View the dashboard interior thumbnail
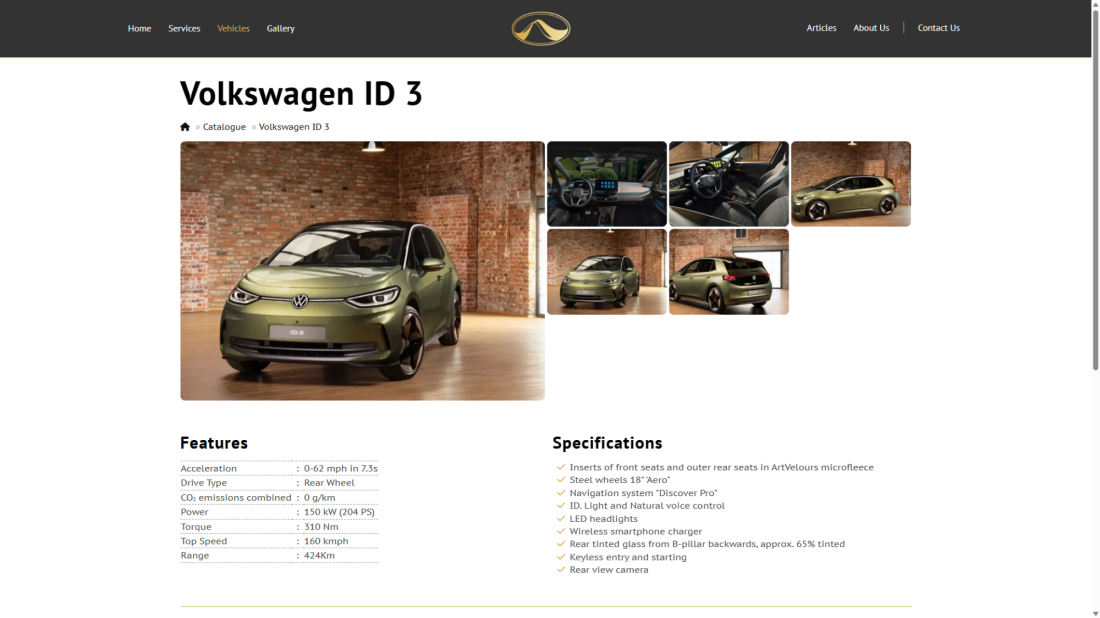This screenshot has width=1100, height=618. [x=607, y=184]
